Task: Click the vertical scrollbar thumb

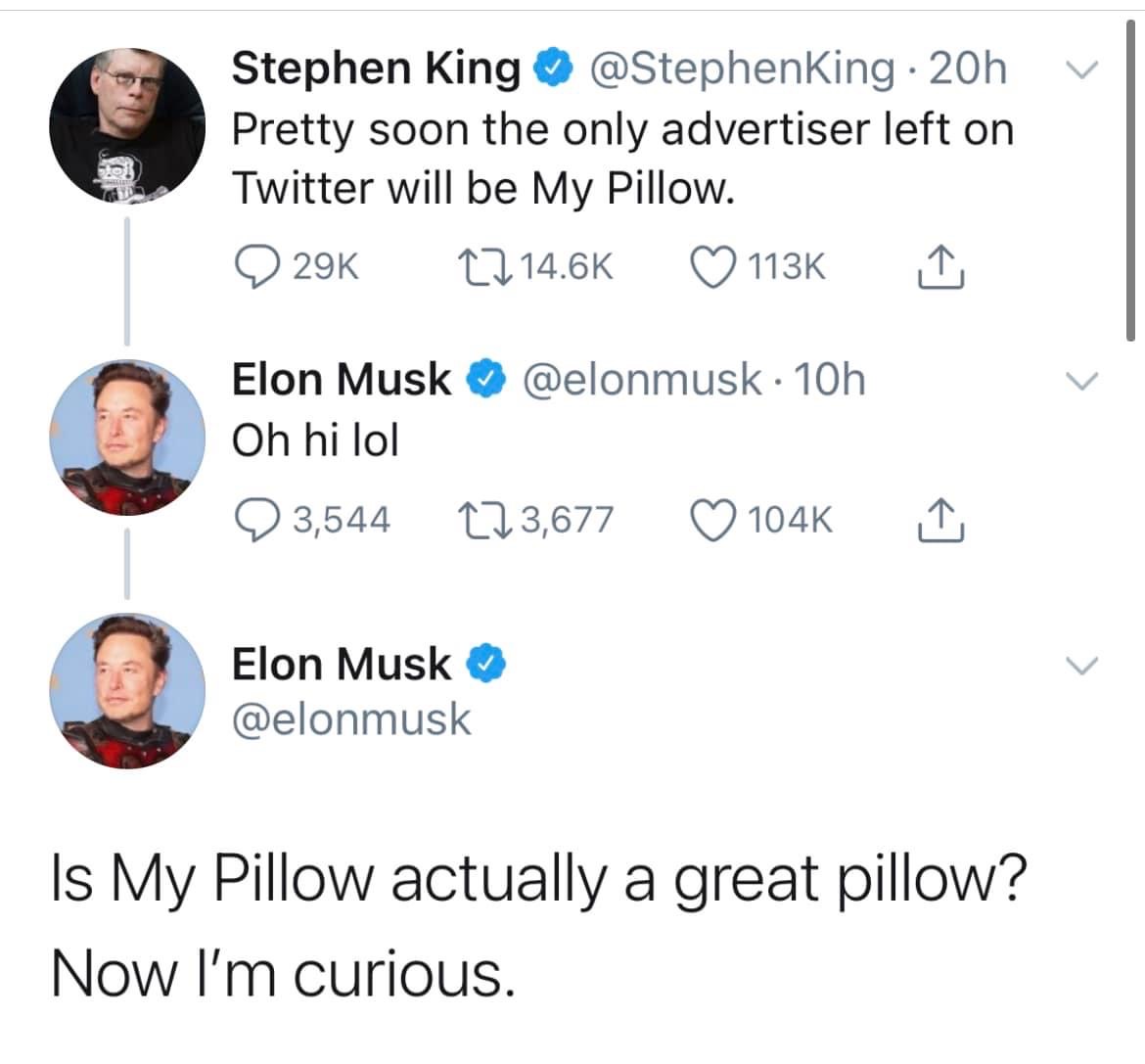Action: [x=1130, y=180]
